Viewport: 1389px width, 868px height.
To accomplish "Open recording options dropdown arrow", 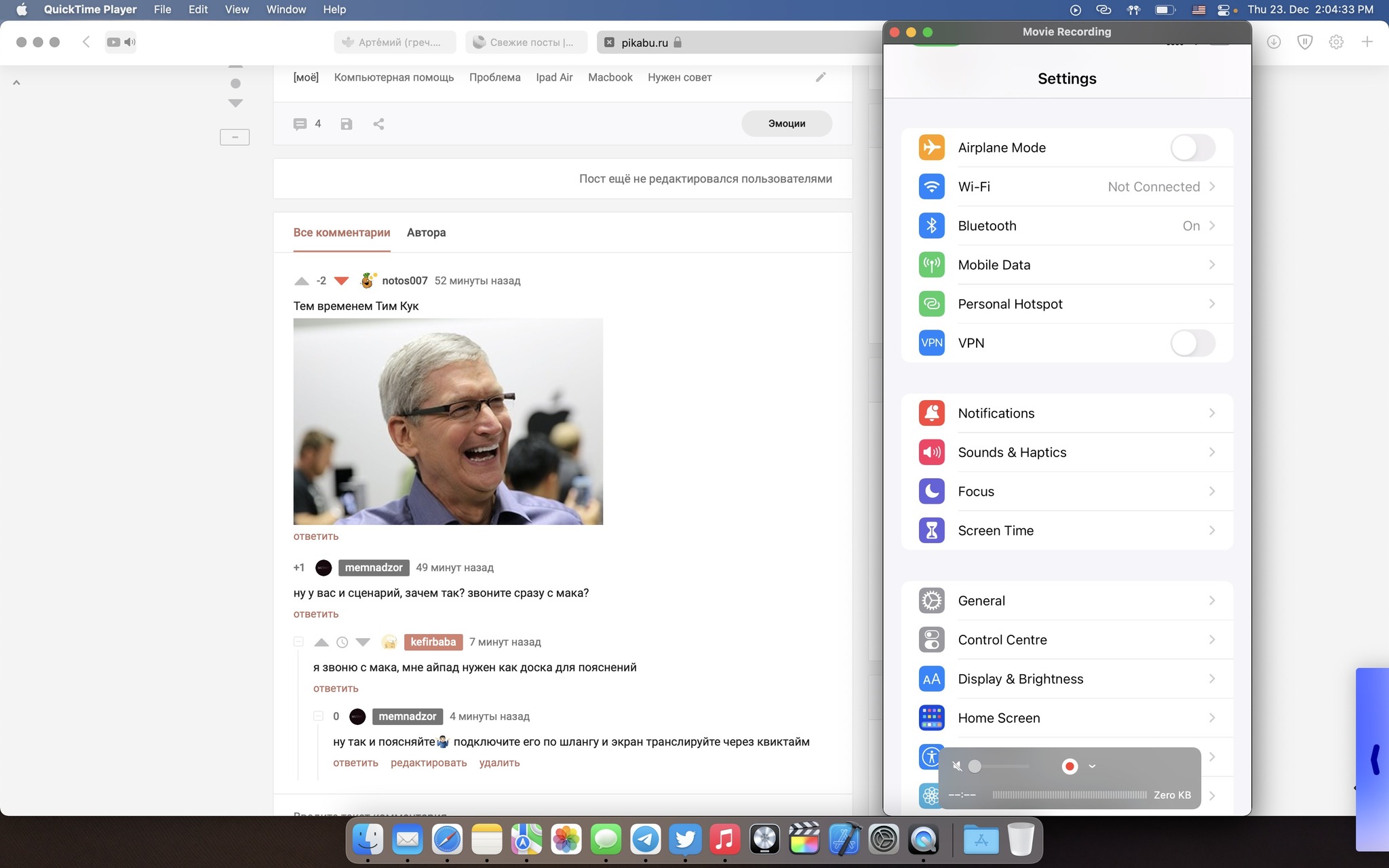I will pyautogui.click(x=1092, y=766).
